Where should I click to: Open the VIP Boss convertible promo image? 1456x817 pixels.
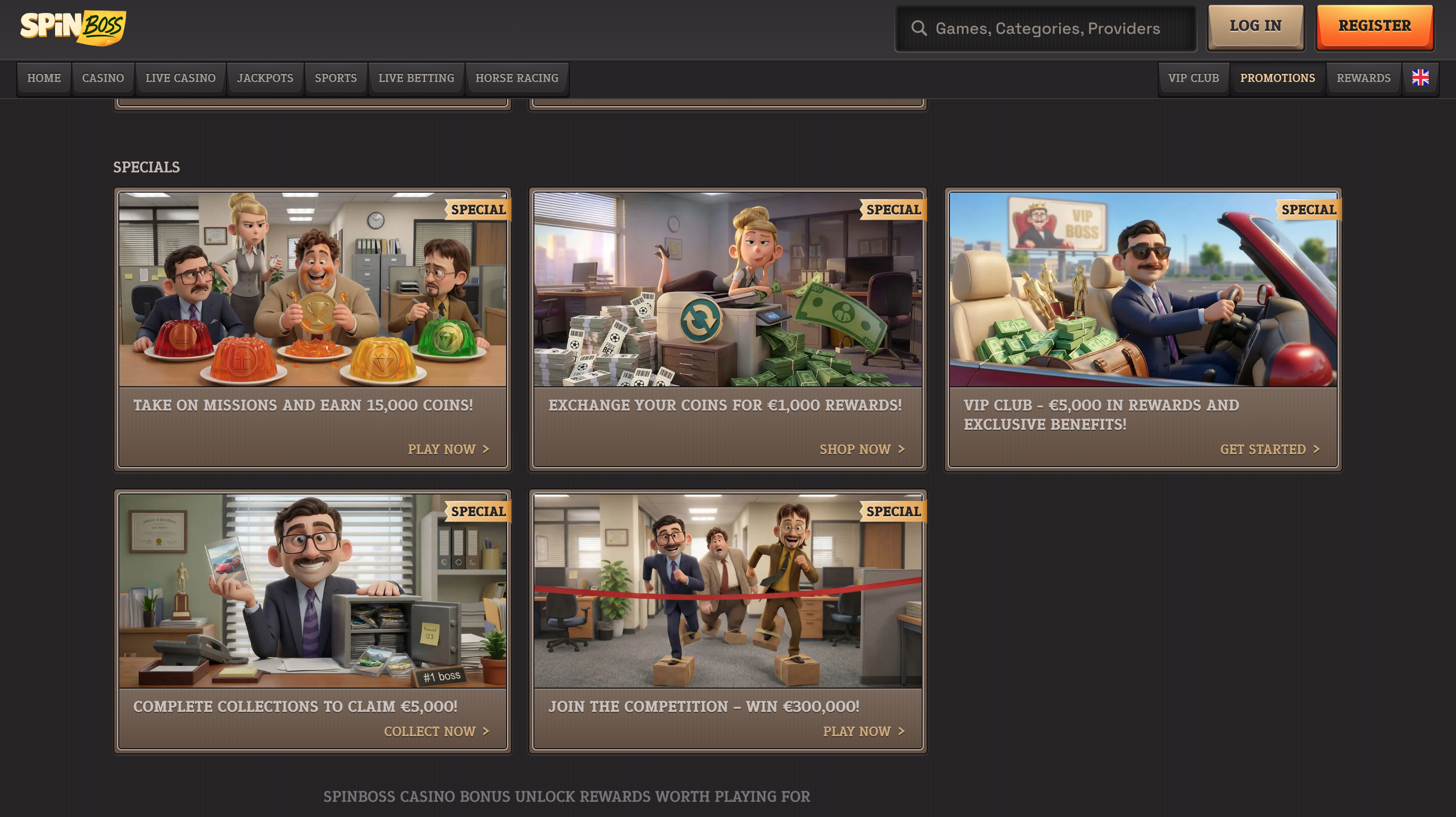pos(1143,290)
